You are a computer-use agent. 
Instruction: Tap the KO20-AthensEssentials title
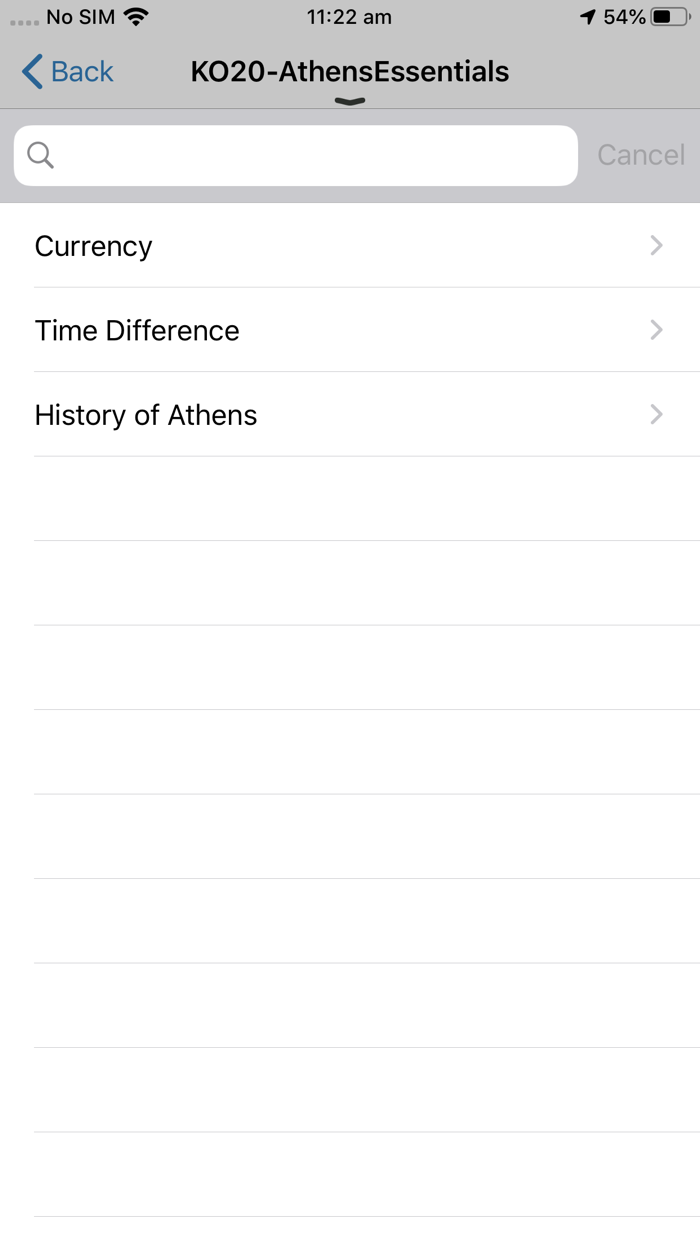pyautogui.click(x=350, y=72)
